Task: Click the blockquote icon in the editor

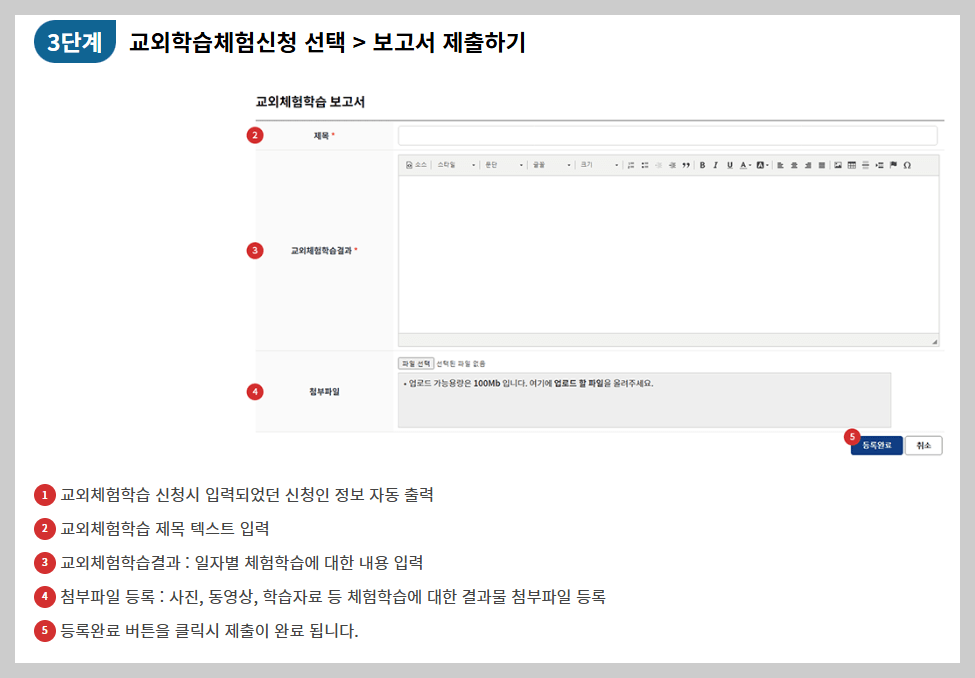Action: coord(688,166)
